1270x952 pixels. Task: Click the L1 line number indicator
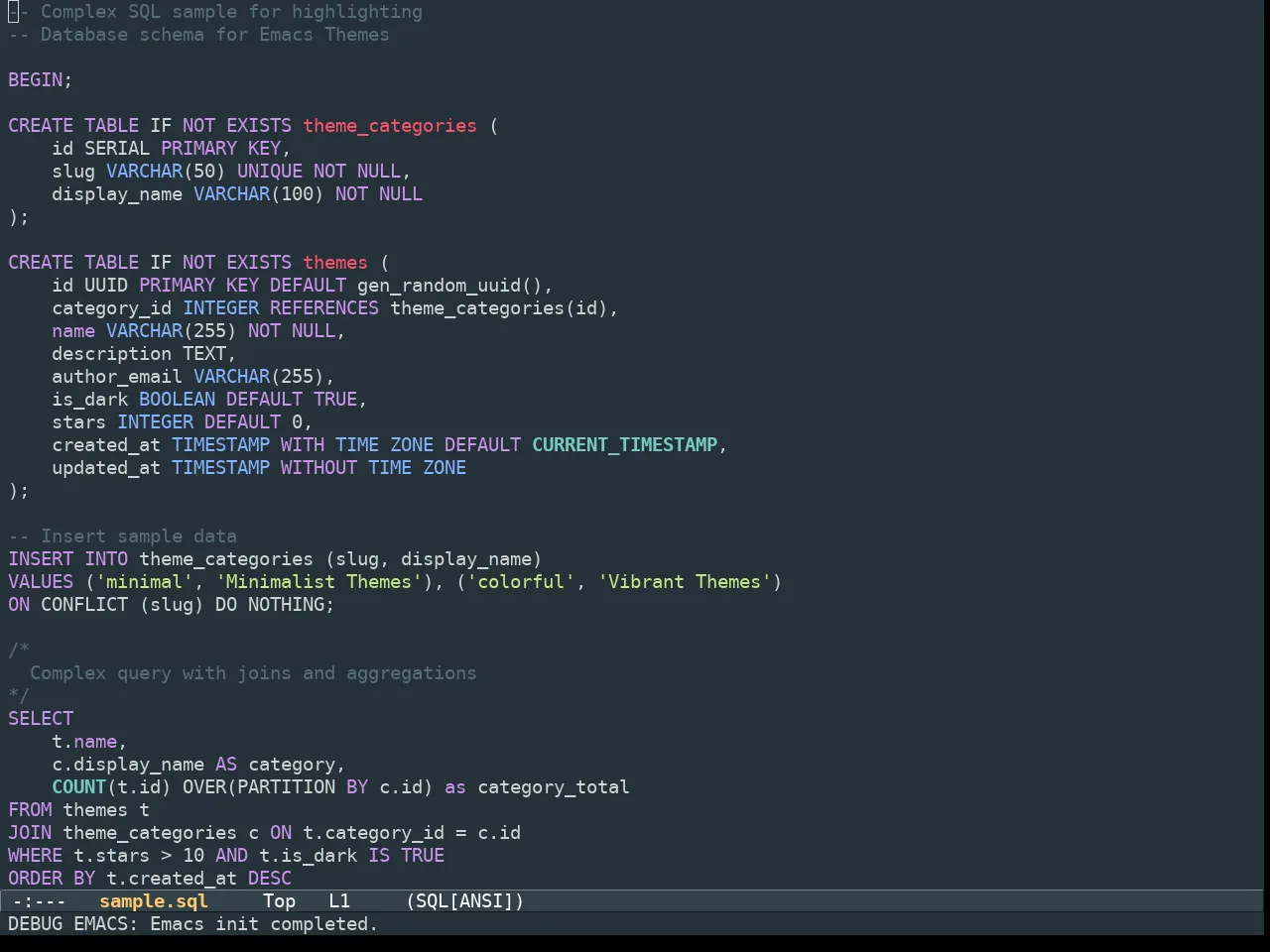339,900
